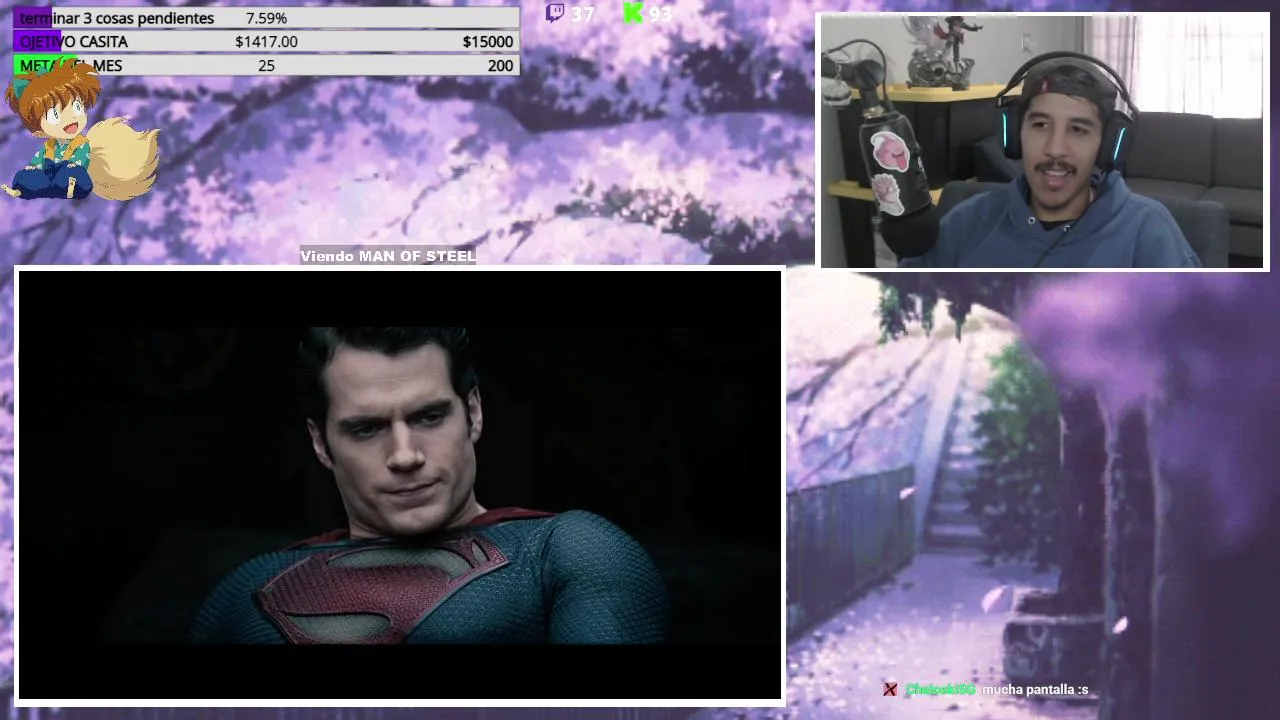
Task: Click the 'META DEL MES' progress bar
Action: tap(266, 65)
